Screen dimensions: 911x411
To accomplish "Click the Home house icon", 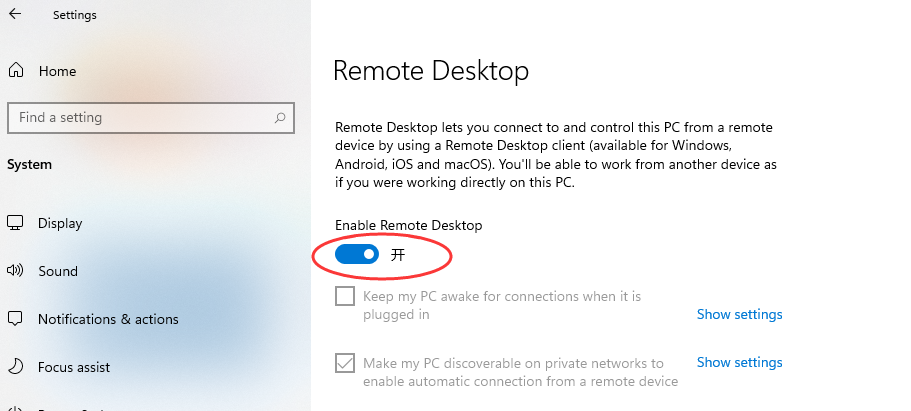I will 15,71.
